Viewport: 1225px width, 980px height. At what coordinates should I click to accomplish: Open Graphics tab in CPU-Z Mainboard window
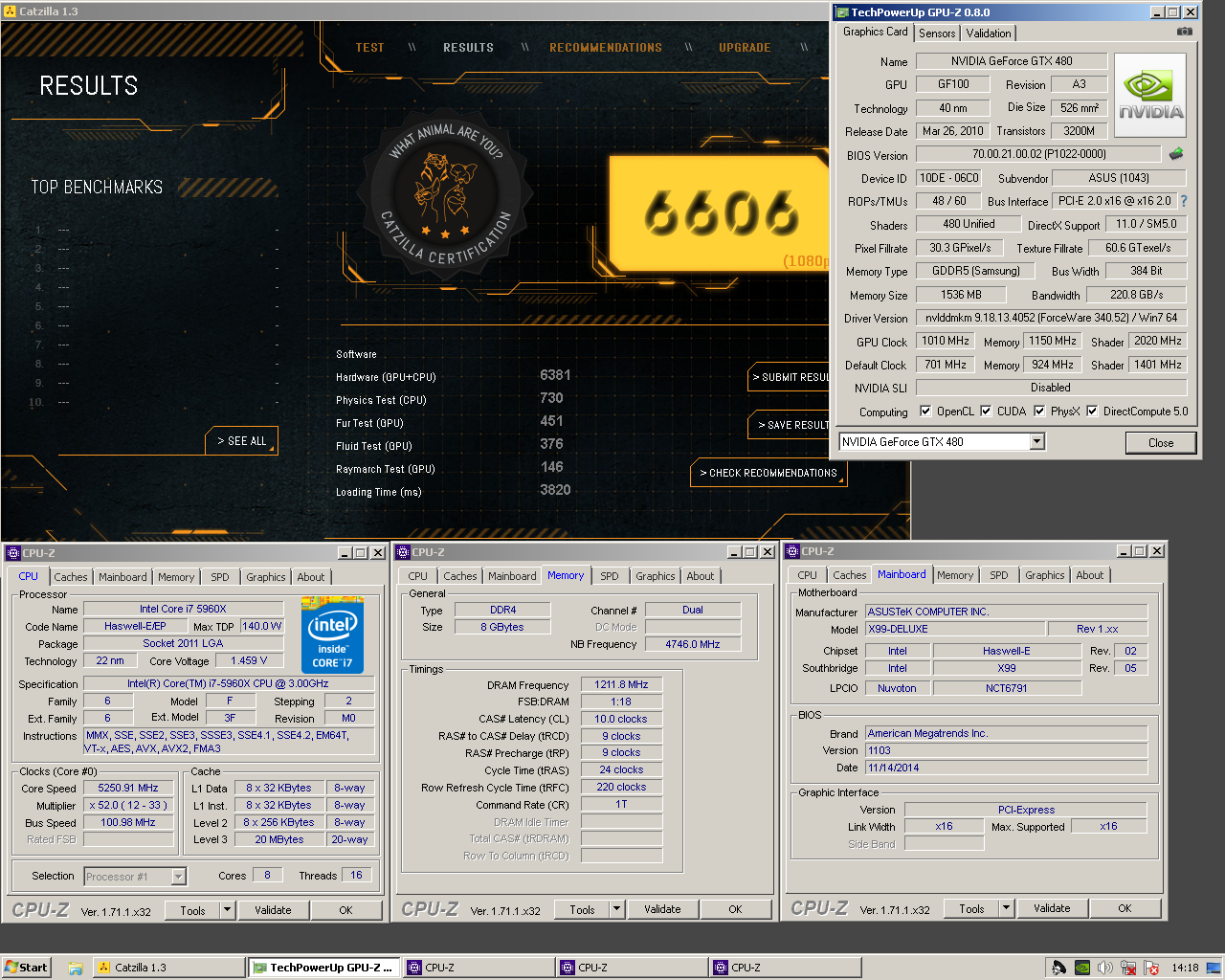tap(1044, 575)
